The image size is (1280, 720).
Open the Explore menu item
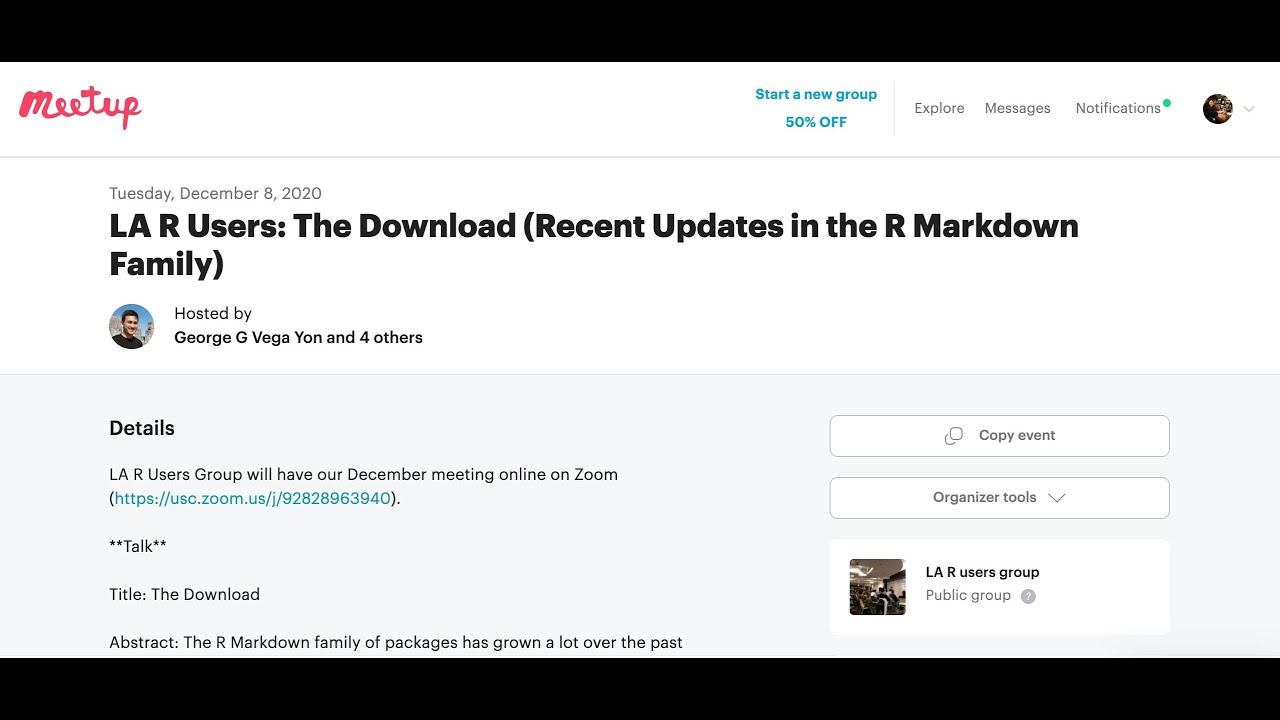click(939, 108)
